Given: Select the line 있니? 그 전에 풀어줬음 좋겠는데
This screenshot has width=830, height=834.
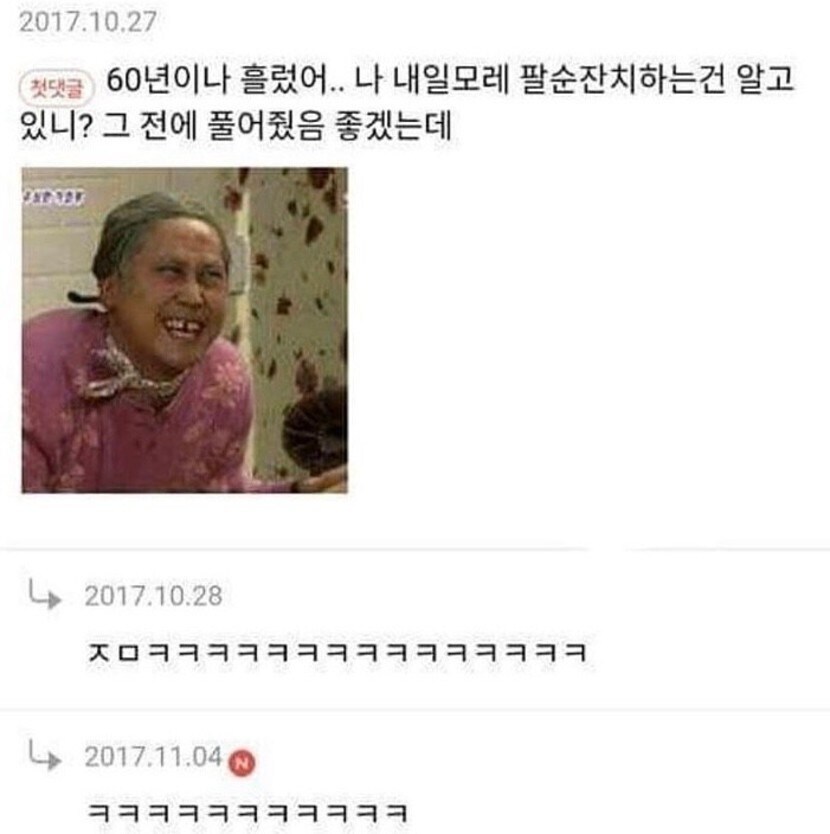Looking at the screenshot, I should point(236,126).
